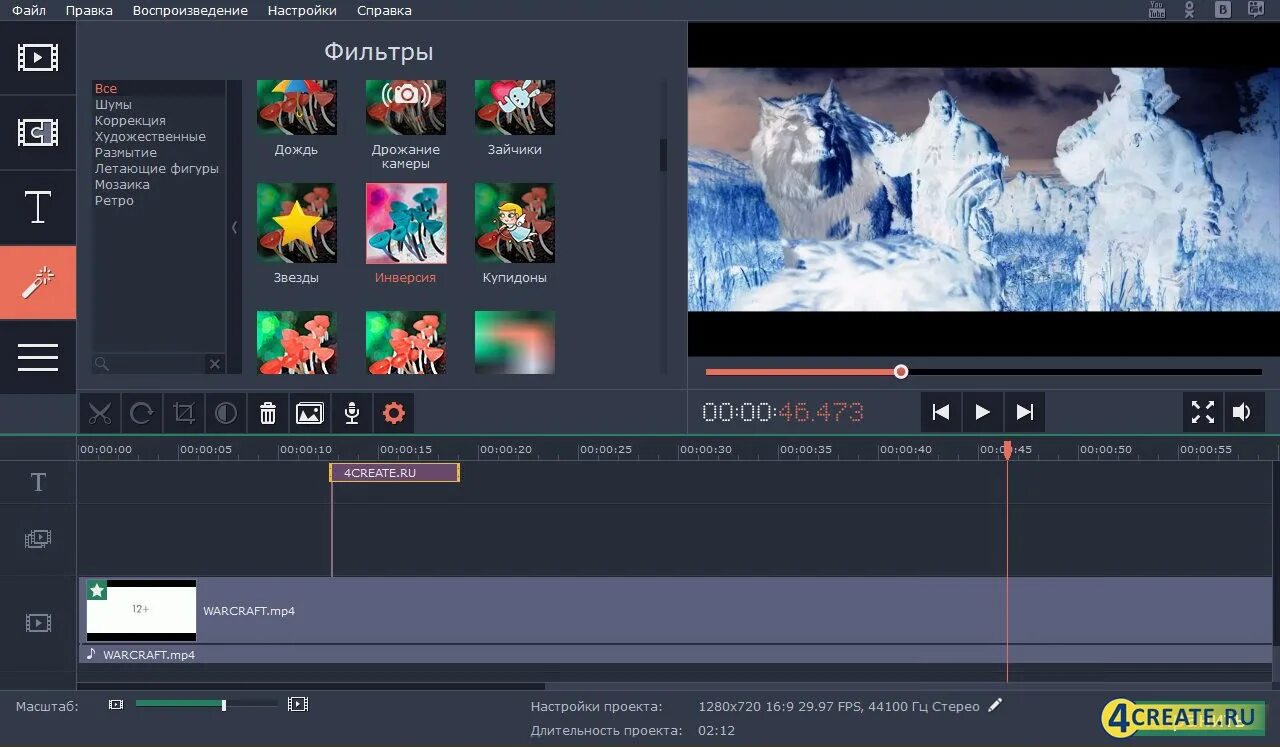Viewport: 1280px width, 747px height.
Task: Open the Настройки menu
Action: [x=302, y=10]
